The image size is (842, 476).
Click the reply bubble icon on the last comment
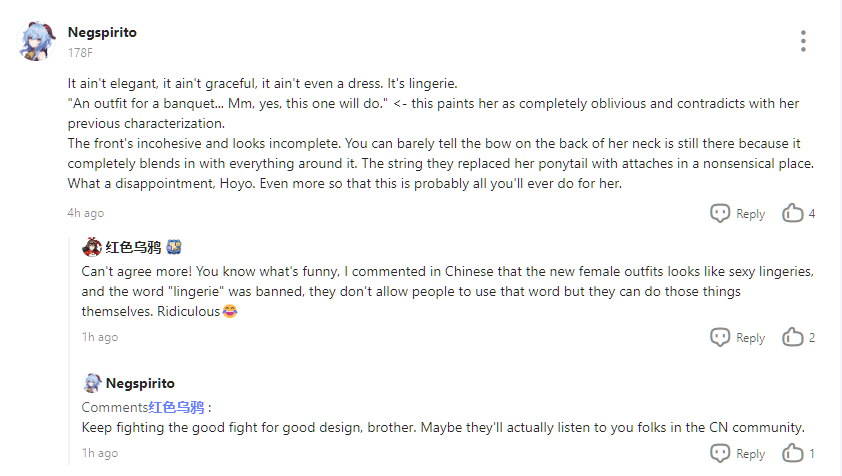pyautogui.click(x=720, y=453)
